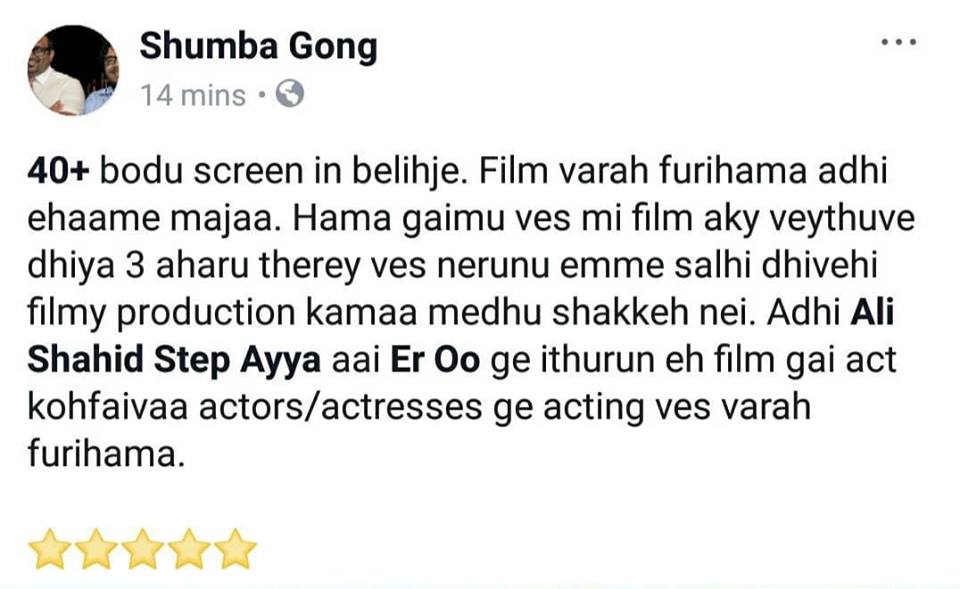Click the middle third star

tap(142, 549)
